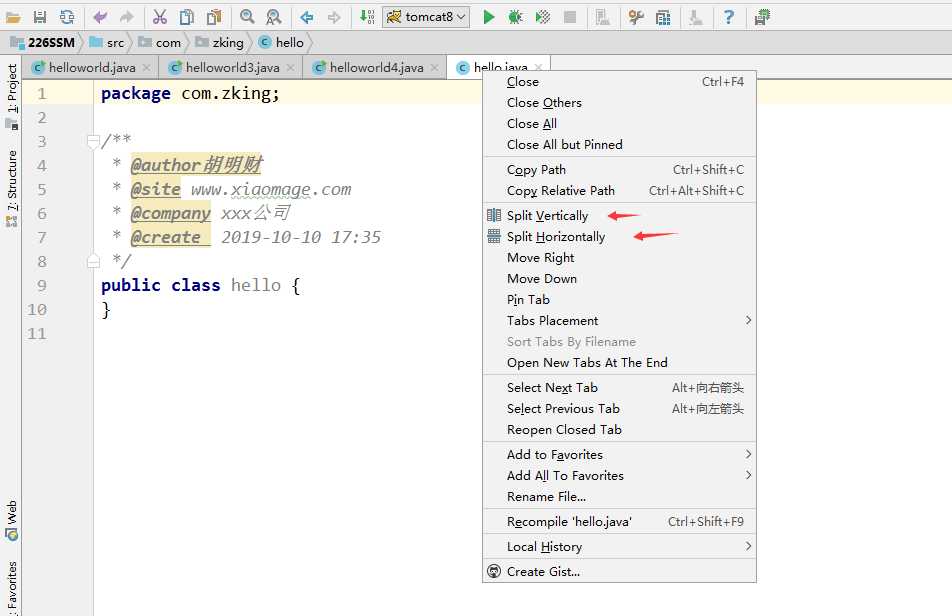Click the Synchronize toolbar icon
This screenshot has width=952, height=616.
[67, 17]
